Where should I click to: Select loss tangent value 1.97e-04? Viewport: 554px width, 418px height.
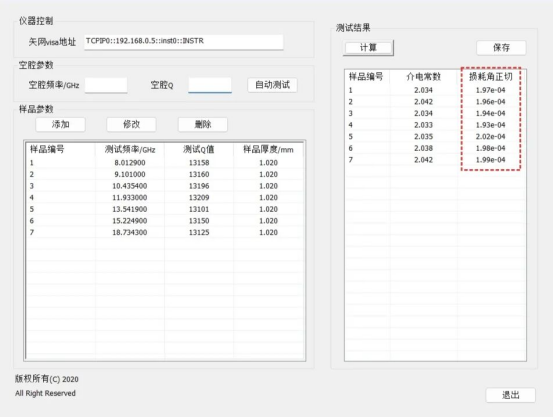point(490,90)
